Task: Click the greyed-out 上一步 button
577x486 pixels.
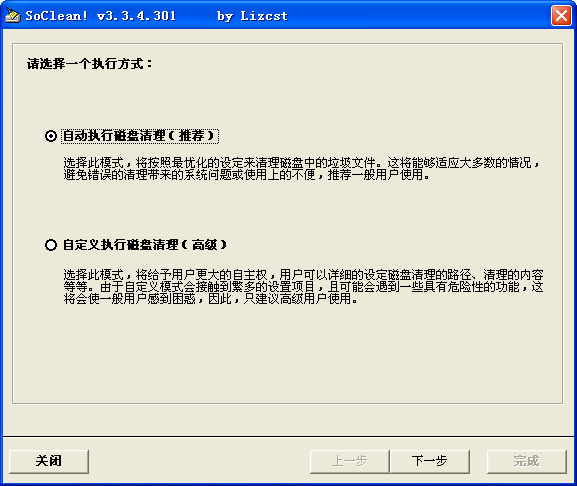Action: click(350, 461)
